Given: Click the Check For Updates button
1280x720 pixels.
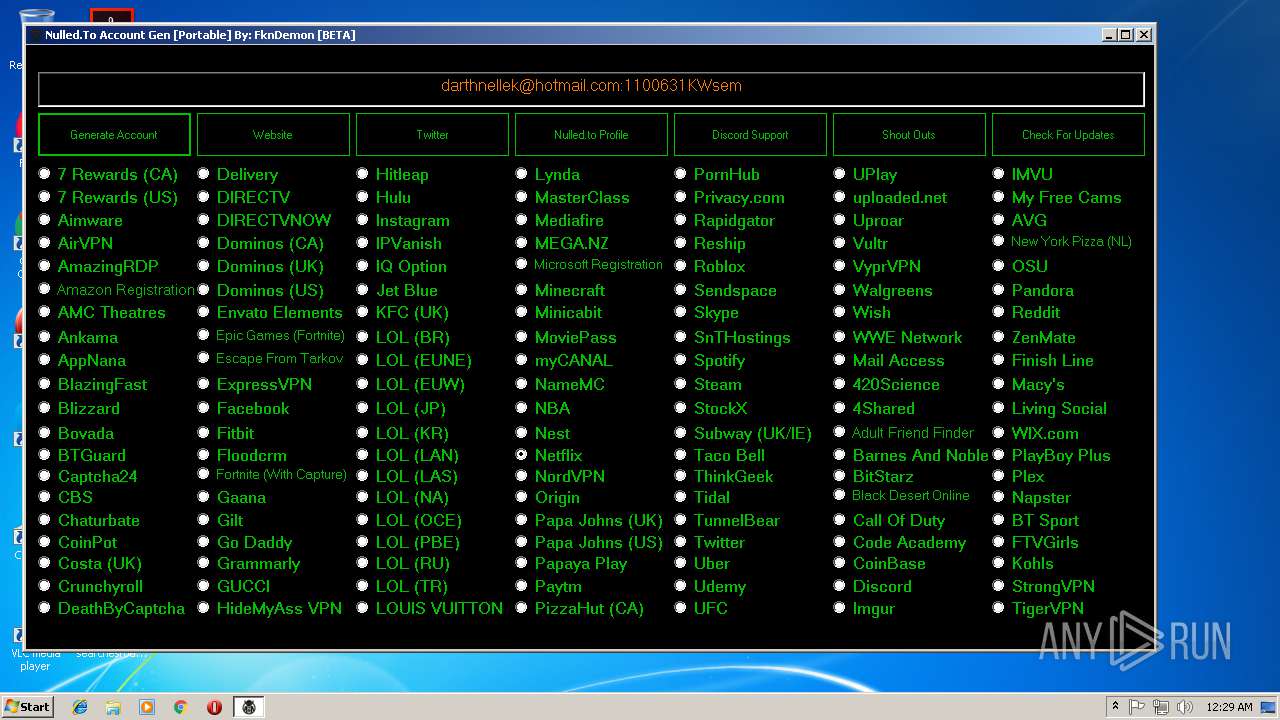Looking at the screenshot, I should tap(1068, 134).
